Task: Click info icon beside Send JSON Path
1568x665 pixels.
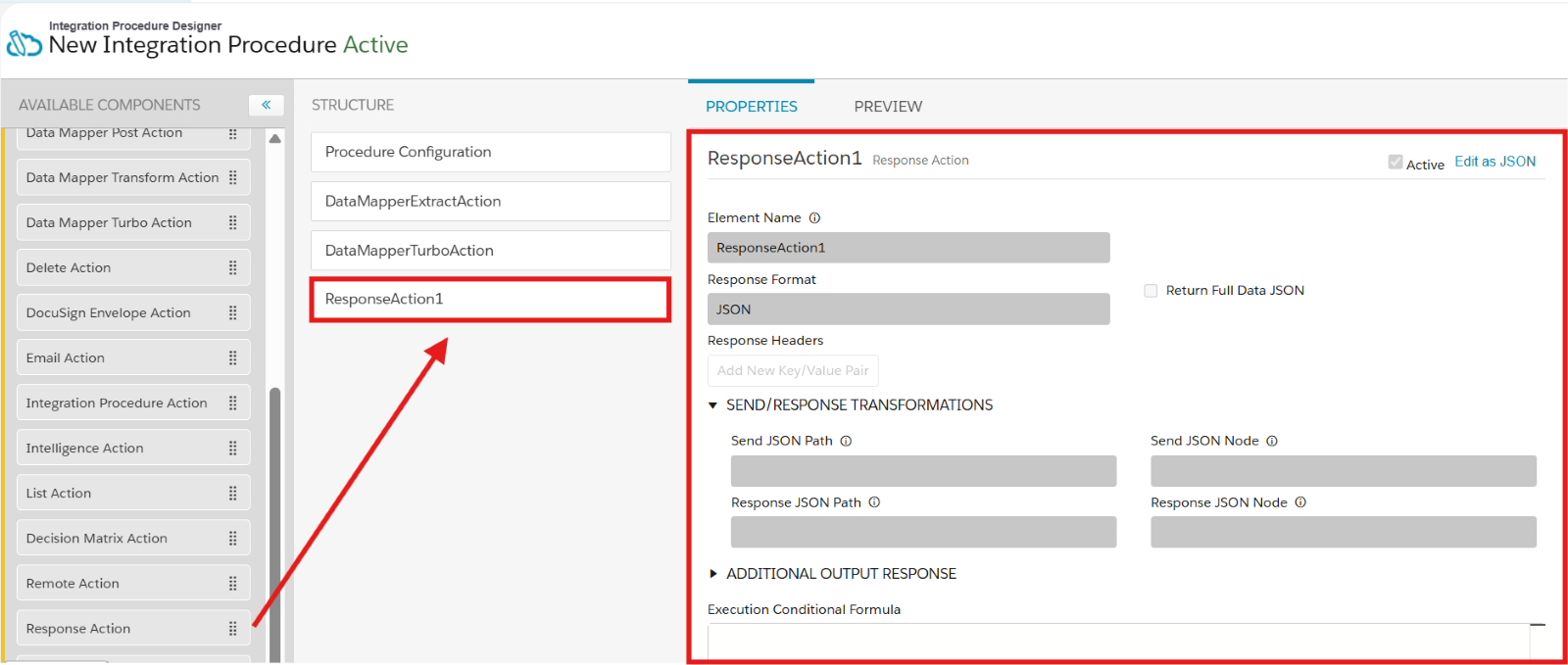Action: [x=846, y=441]
